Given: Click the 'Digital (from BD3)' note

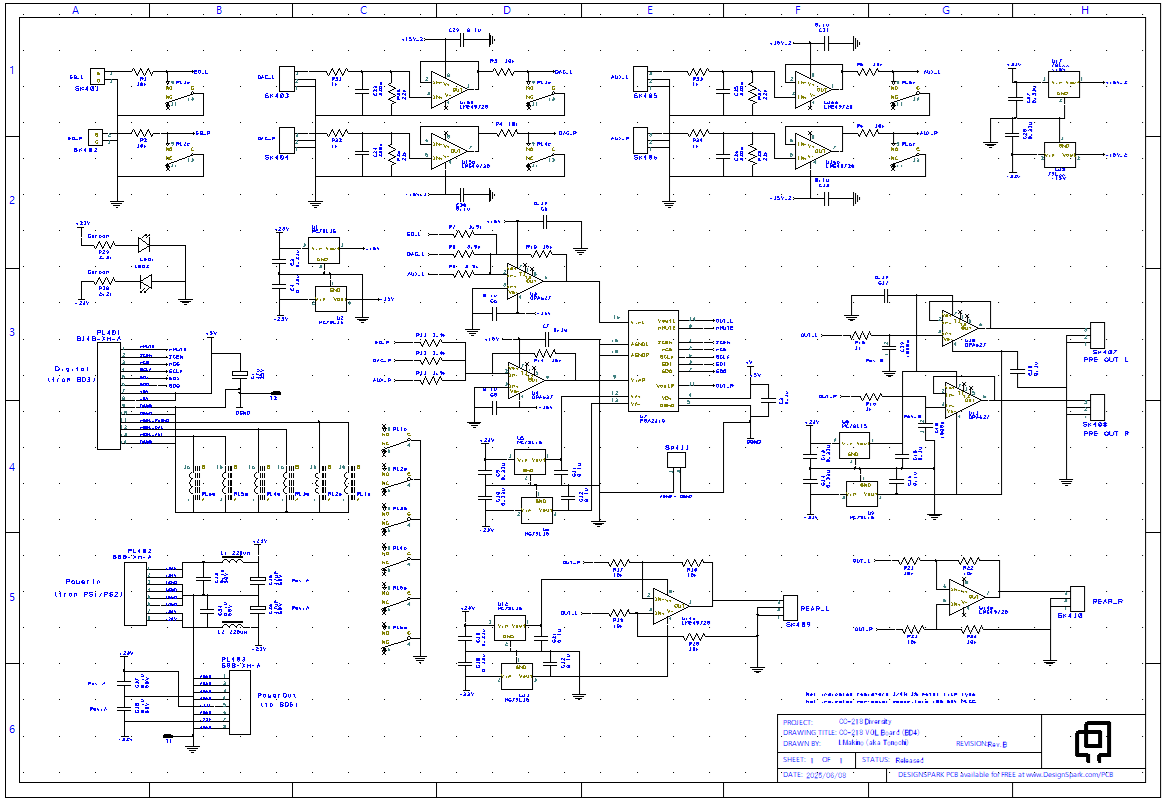Looking at the screenshot, I should coord(72,374).
